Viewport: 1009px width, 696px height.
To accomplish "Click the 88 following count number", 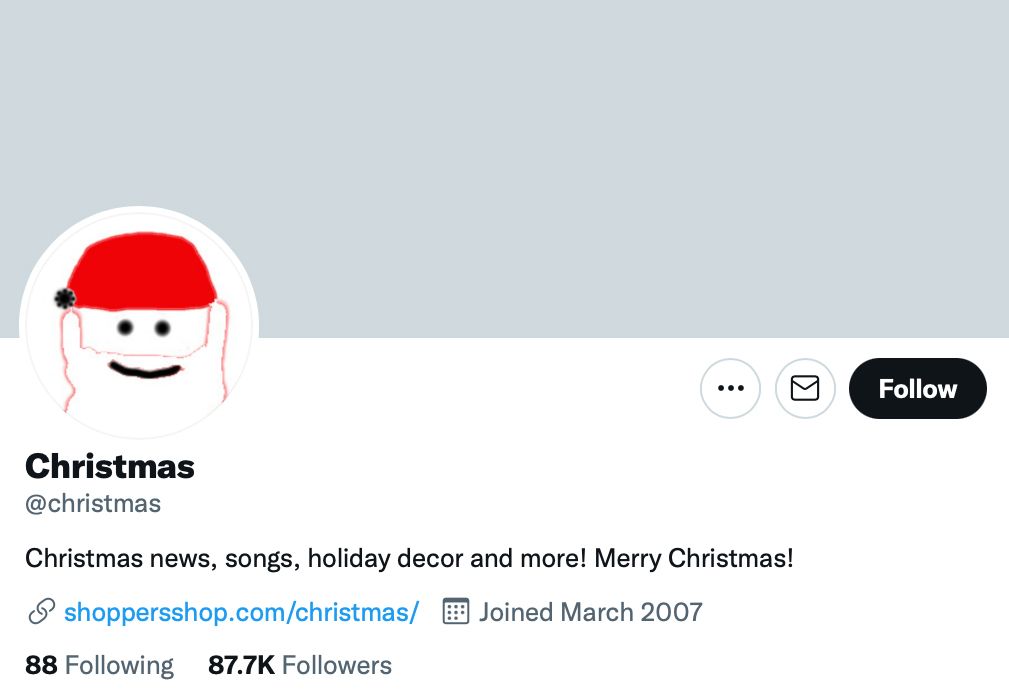I will click(41, 665).
